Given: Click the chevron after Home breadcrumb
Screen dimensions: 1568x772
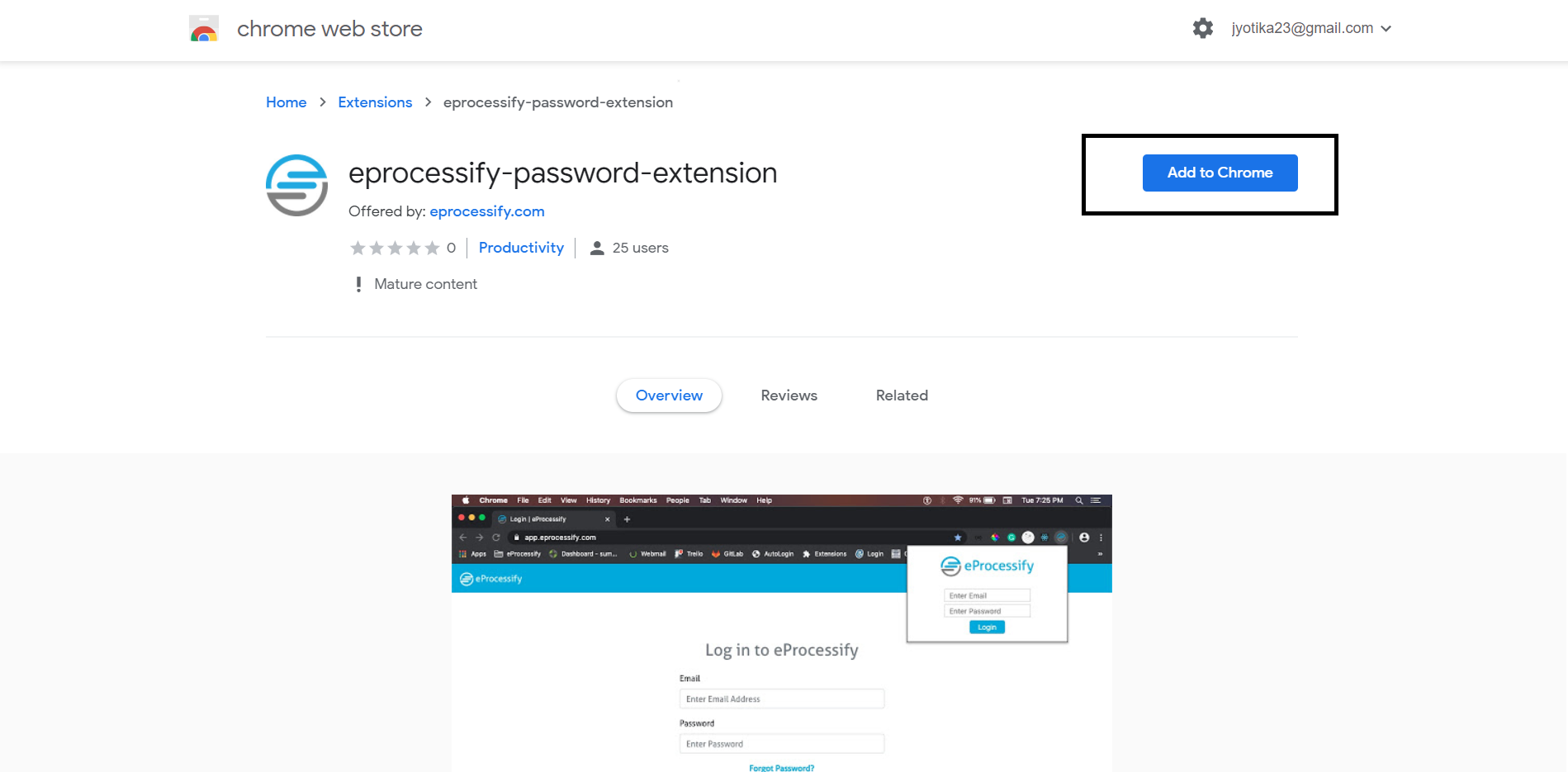Looking at the screenshot, I should [x=323, y=102].
